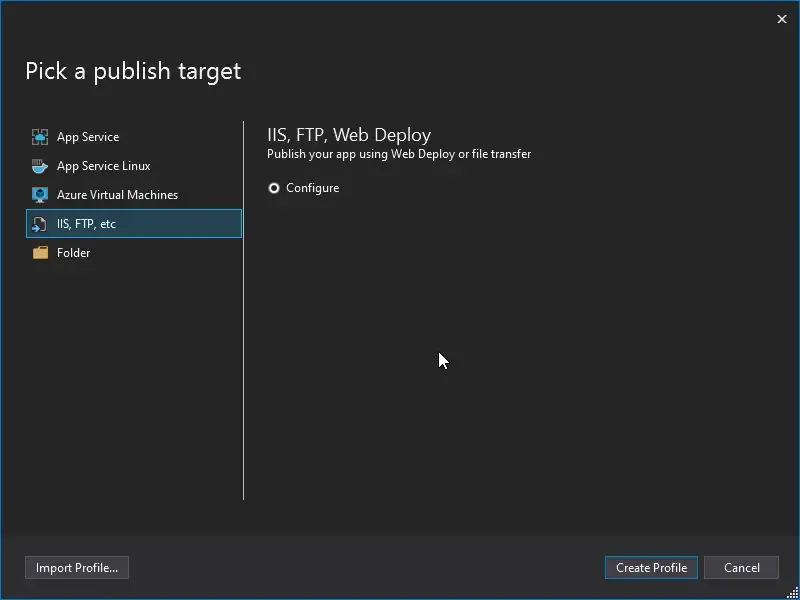Click the Web Deploy description text
The width and height of the screenshot is (800, 600).
click(398, 153)
